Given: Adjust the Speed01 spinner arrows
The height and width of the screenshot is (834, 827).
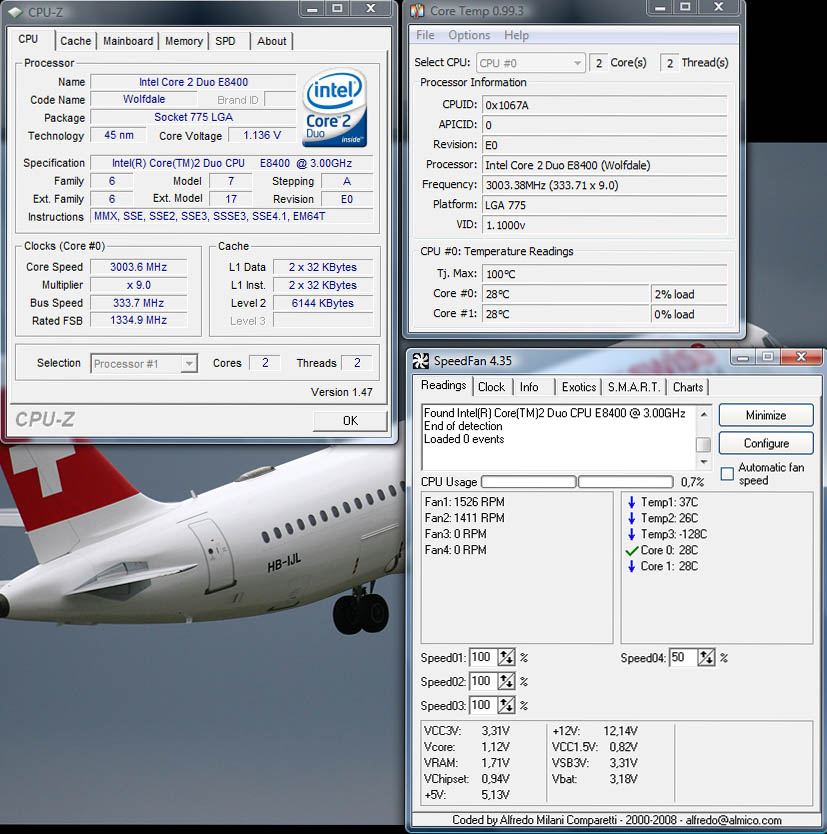Looking at the screenshot, I should point(506,657).
